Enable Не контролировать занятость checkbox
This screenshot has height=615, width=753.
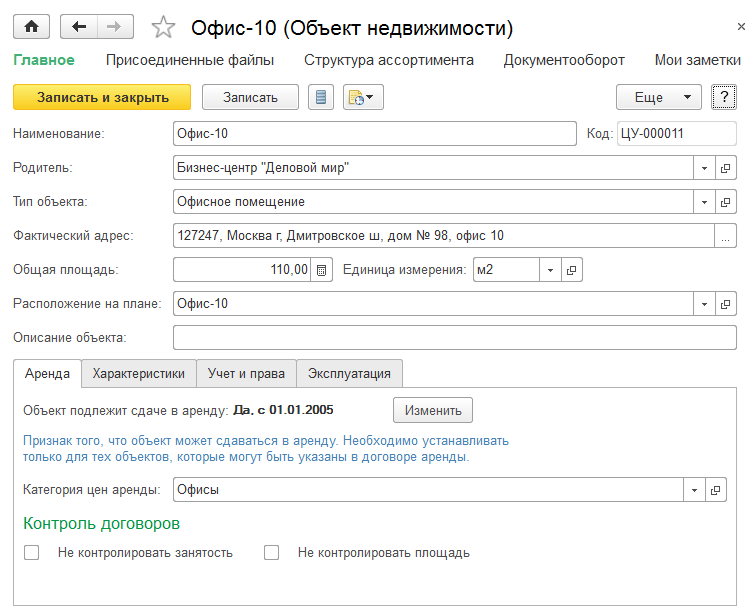tap(32, 552)
